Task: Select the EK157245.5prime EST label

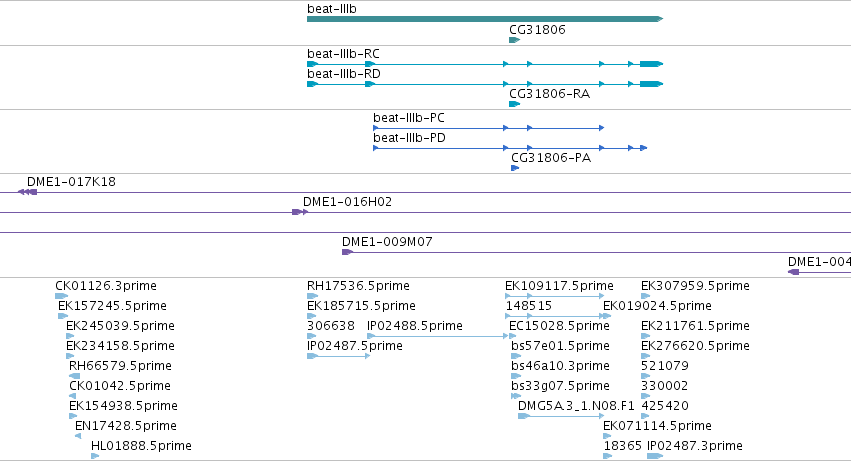Action: (x=112, y=306)
